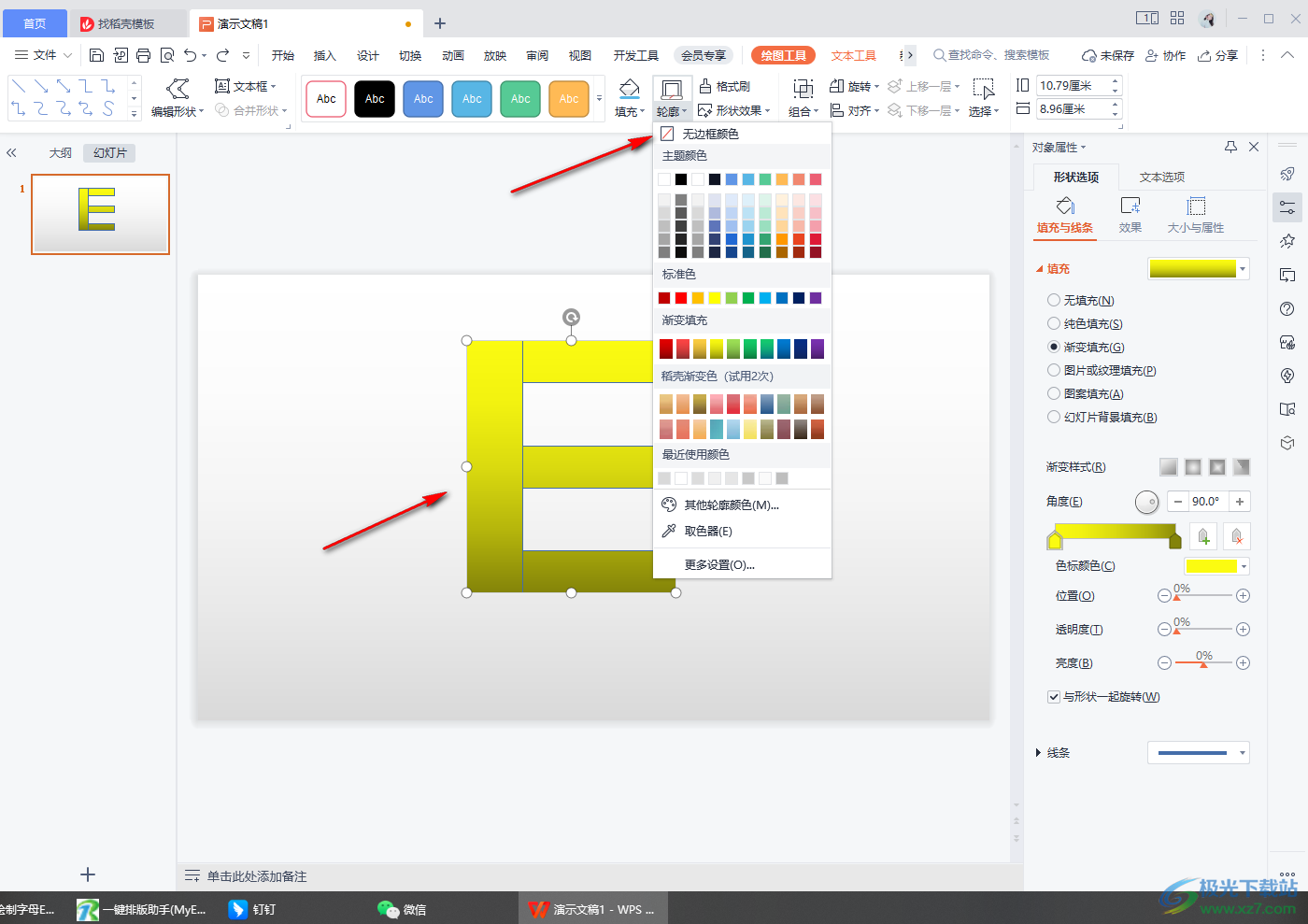Open the Text Box (文本框) dropdown
1308x924 pixels.
click(x=246, y=86)
